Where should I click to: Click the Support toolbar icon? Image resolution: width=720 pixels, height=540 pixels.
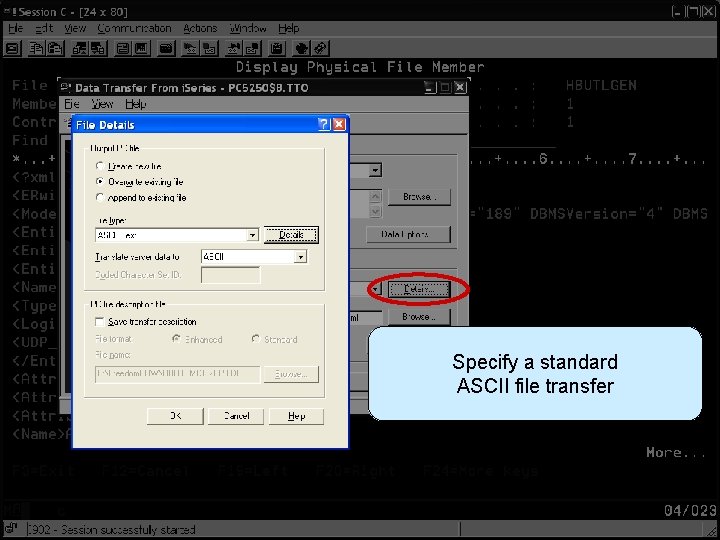pyautogui.click(x=301, y=48)
